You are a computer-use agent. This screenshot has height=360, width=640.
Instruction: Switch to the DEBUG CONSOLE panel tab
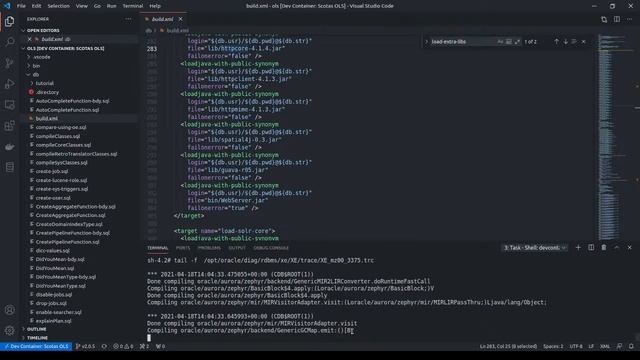[x=271, y=248]
